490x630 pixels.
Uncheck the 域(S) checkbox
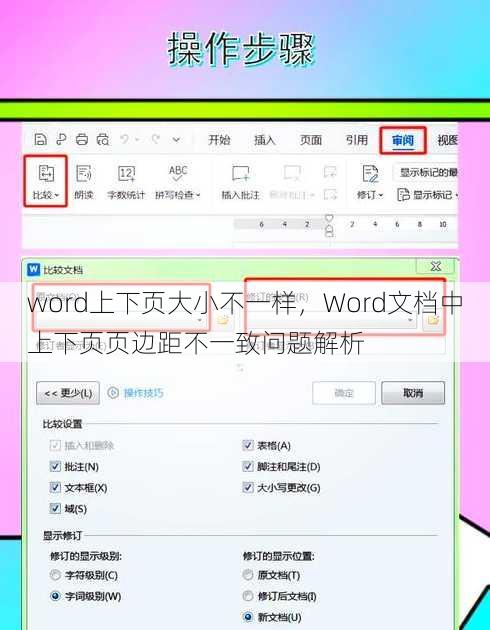55,509
